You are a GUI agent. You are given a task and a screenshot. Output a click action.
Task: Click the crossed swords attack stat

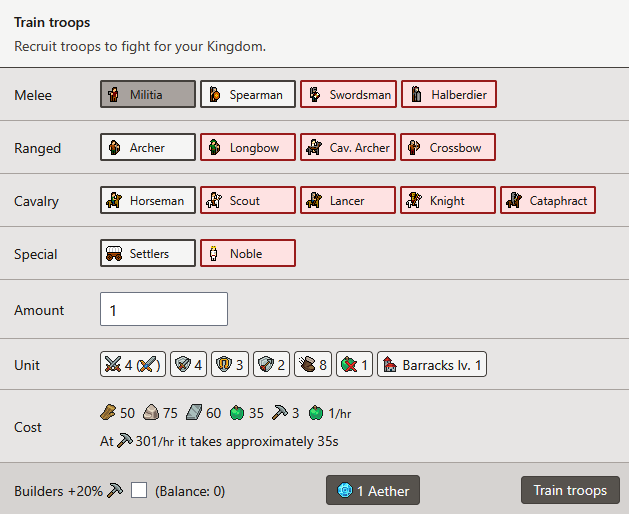(132, 364)
